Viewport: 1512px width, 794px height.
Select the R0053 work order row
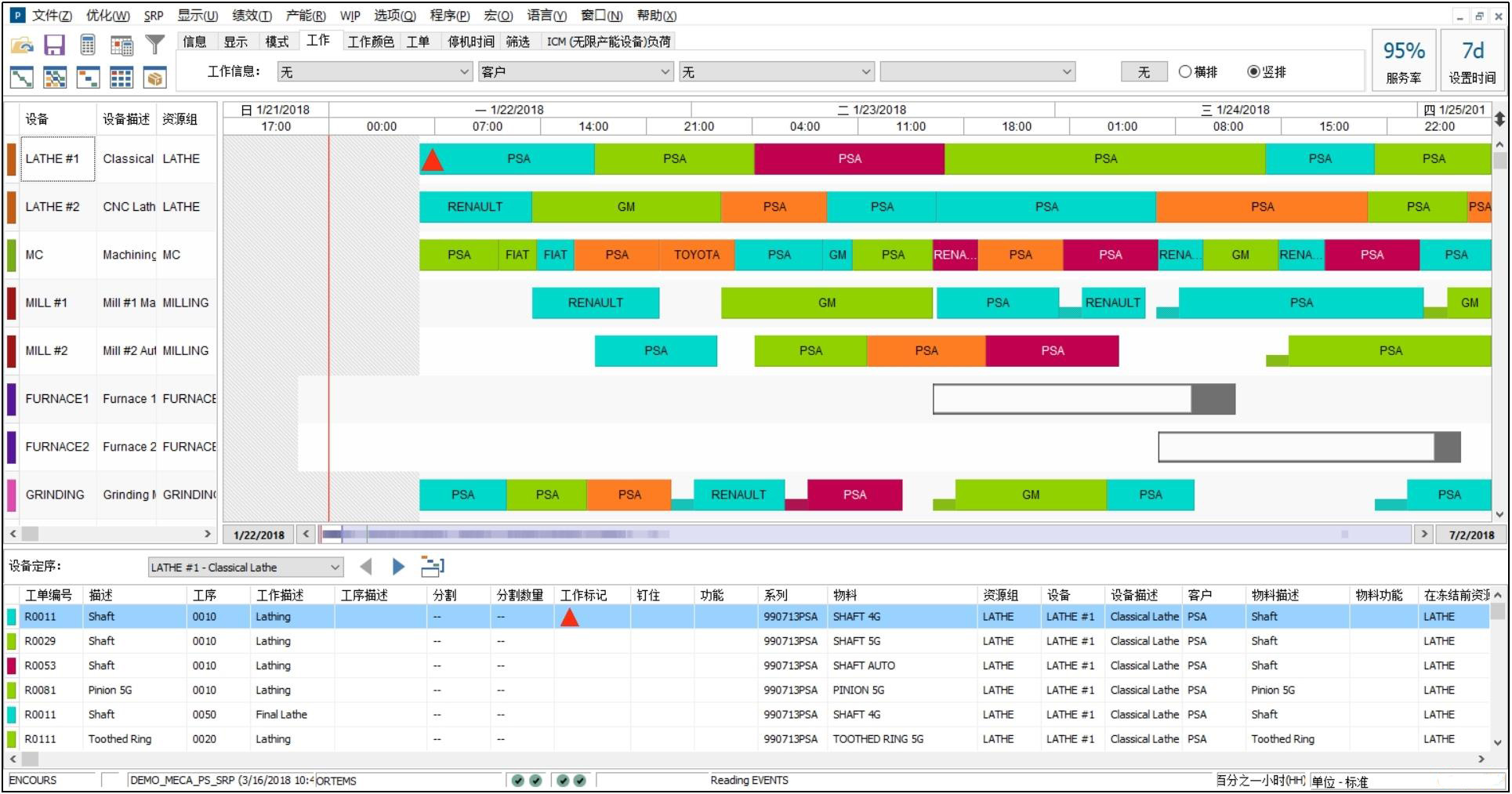[x=749, y=665]
